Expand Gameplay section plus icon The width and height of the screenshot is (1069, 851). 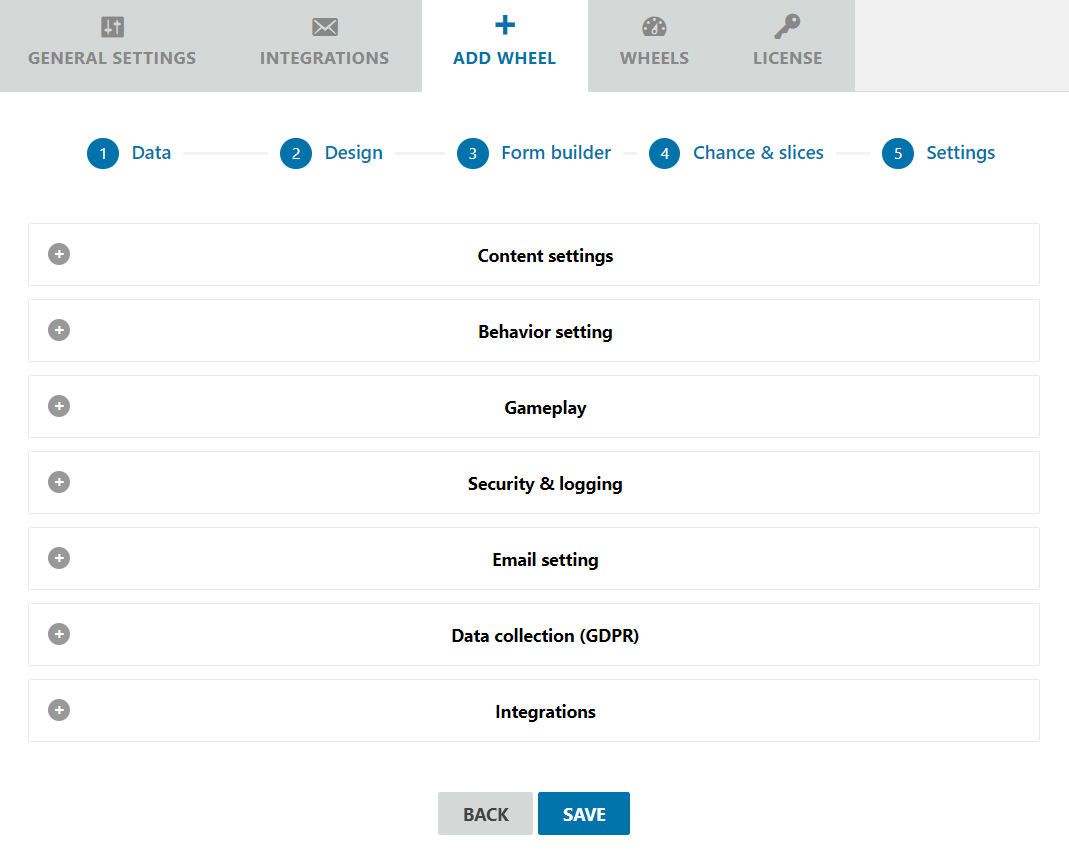tap(59, 406)
